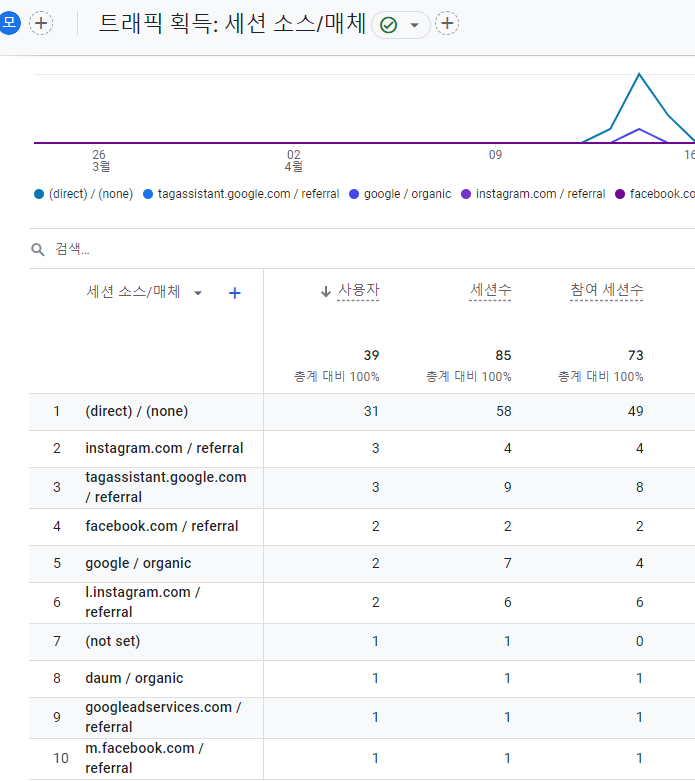Toggle google / organic legend dot
695x781 pixels.
click(x=354, y=194)
